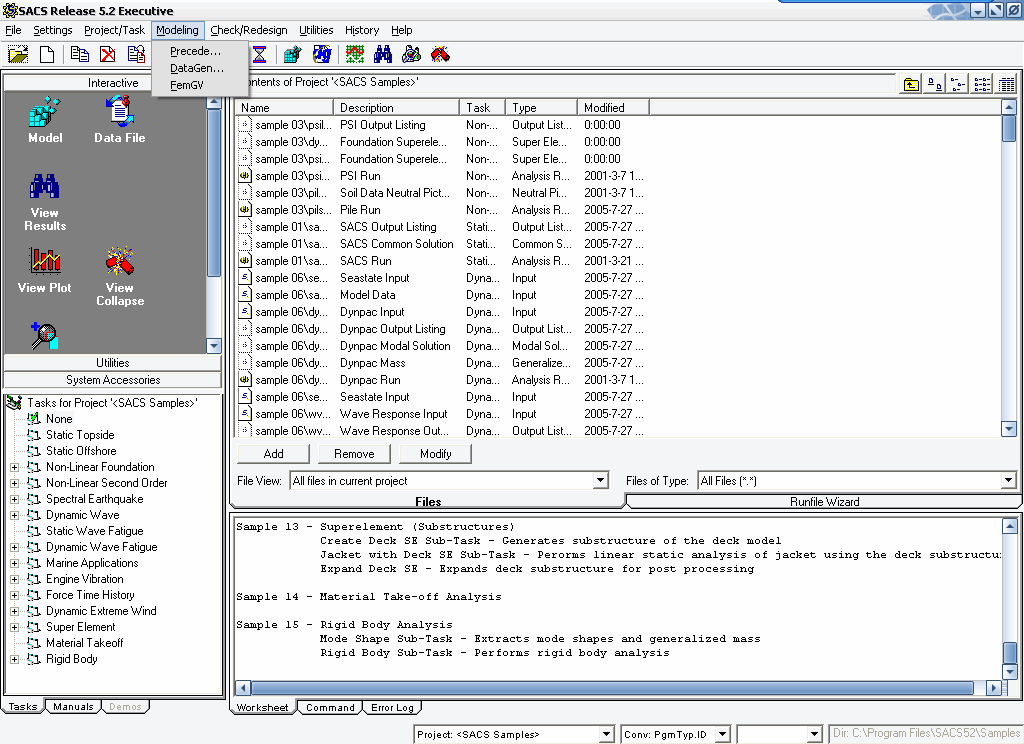Screen dimensions: 1024x744
Task: Expand the Spectral Earthquake tree node
Action: (14, 499)
